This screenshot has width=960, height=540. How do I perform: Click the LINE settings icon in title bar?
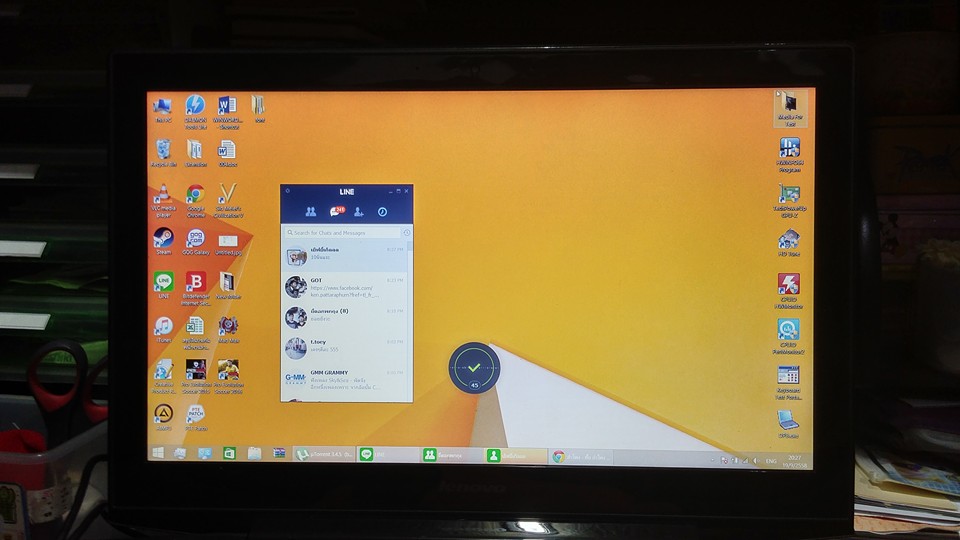pos(288,191)
